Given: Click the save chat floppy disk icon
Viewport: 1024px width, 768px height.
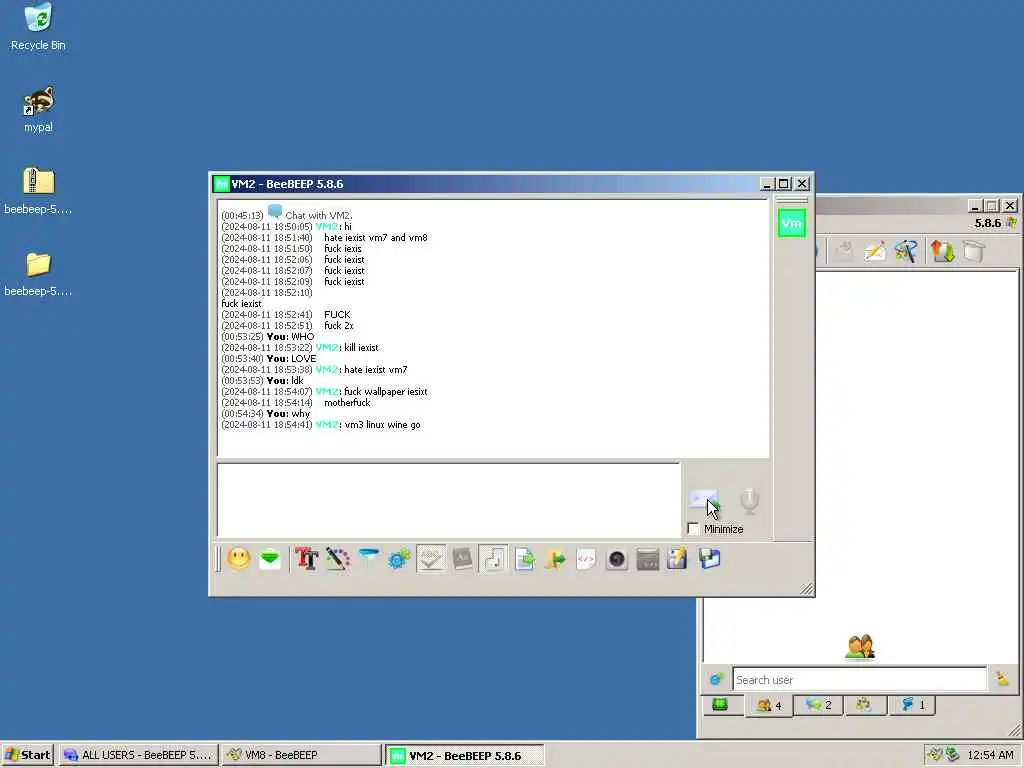Looking at the screenshot, I should (x=709, y=559).
